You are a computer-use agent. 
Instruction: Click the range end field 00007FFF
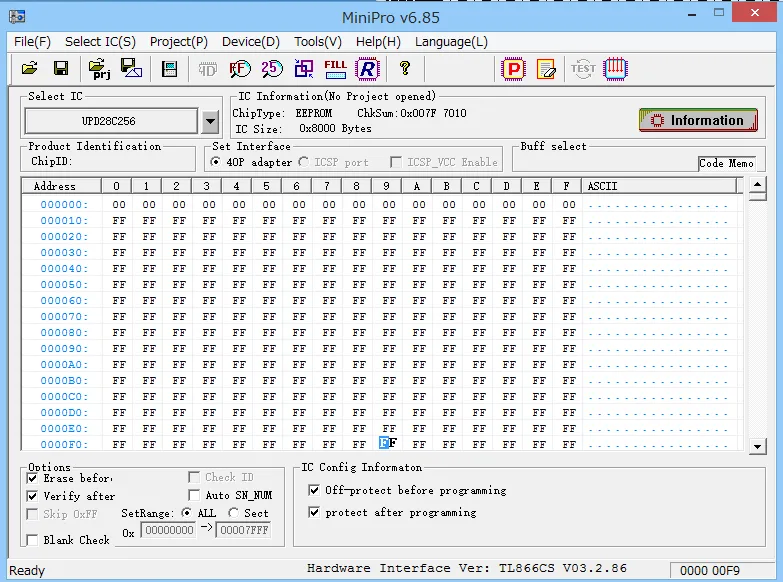point(244,530)
